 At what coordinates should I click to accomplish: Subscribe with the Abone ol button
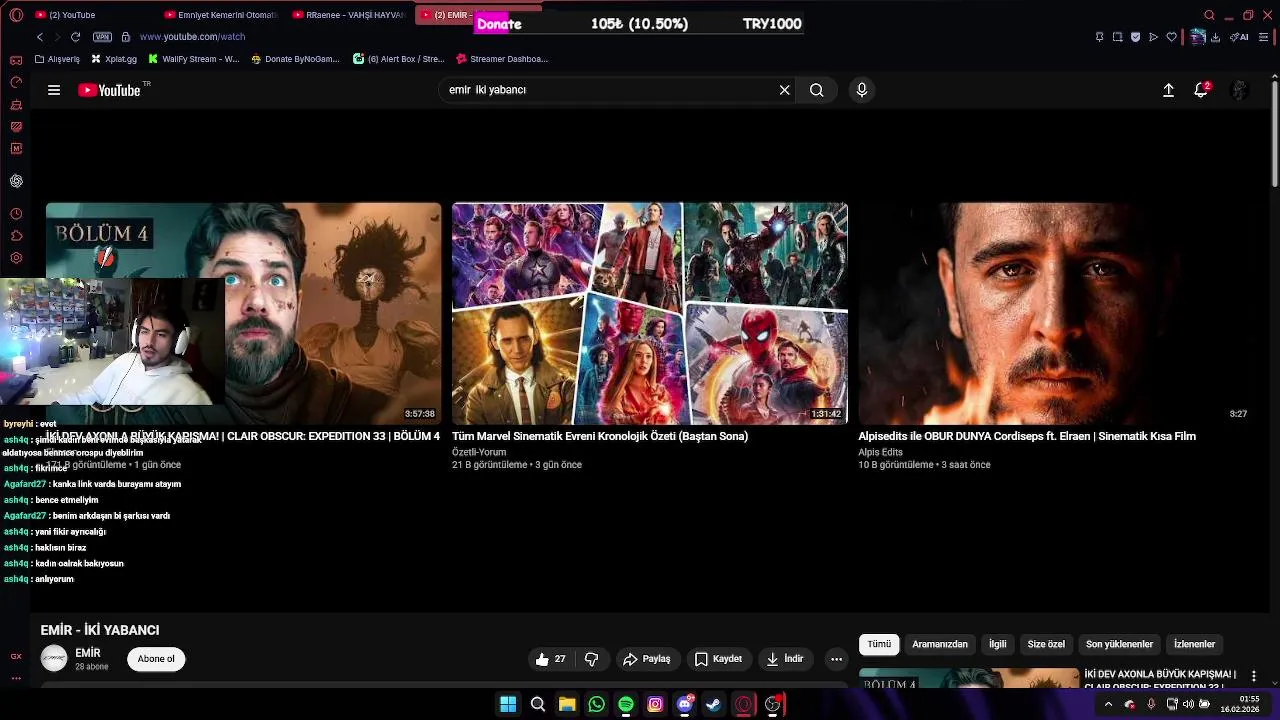[x=156, y=659]
